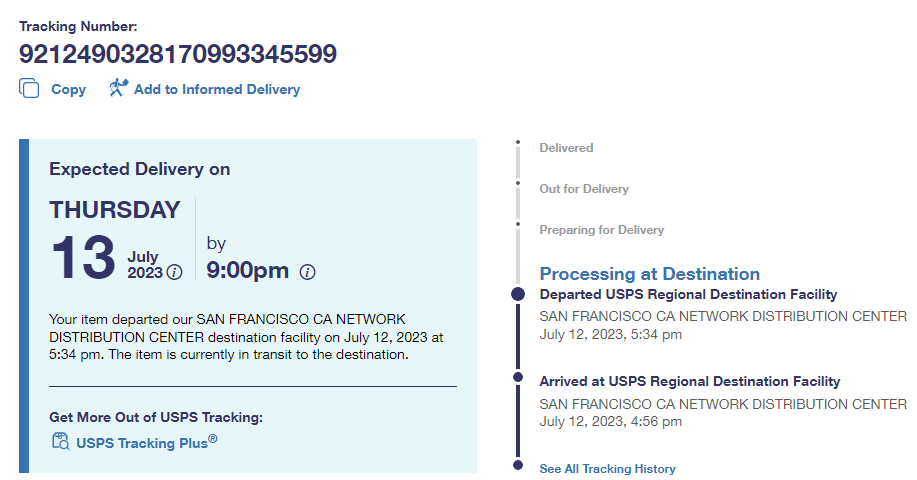Click the Copy text link

68,89
